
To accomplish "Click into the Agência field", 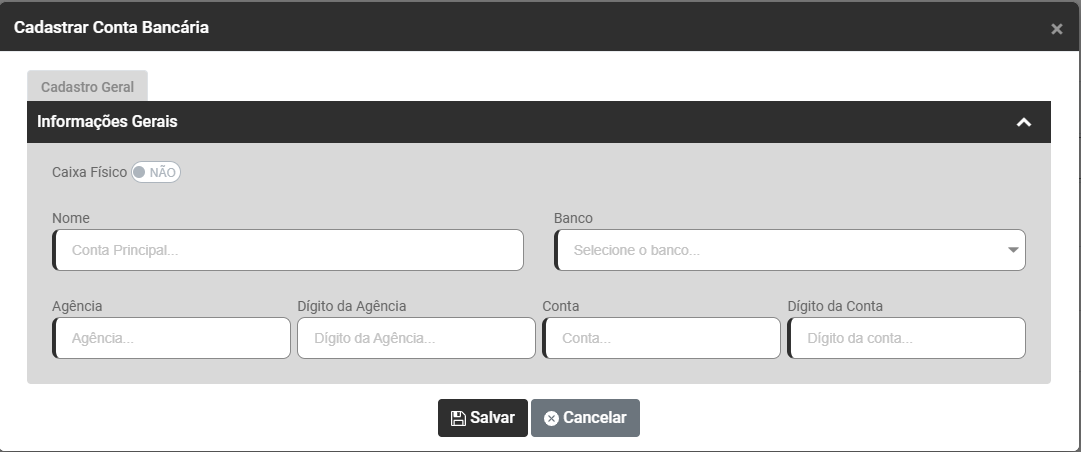I will (171, 338).
